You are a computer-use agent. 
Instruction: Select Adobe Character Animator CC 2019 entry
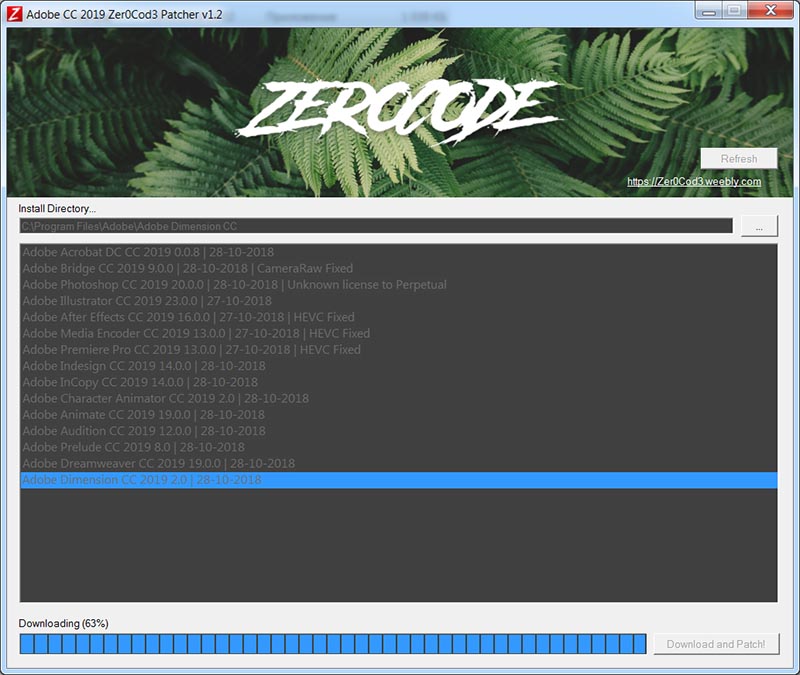pos(399,398)
